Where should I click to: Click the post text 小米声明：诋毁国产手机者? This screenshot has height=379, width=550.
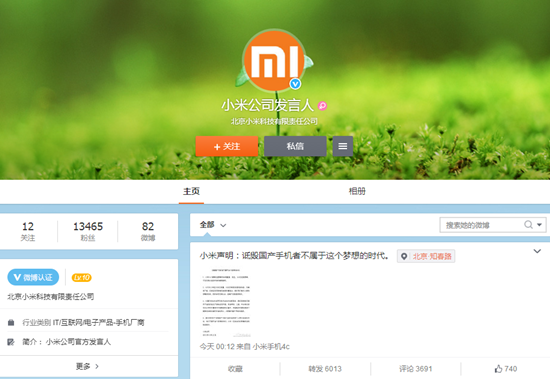[294, 255]
